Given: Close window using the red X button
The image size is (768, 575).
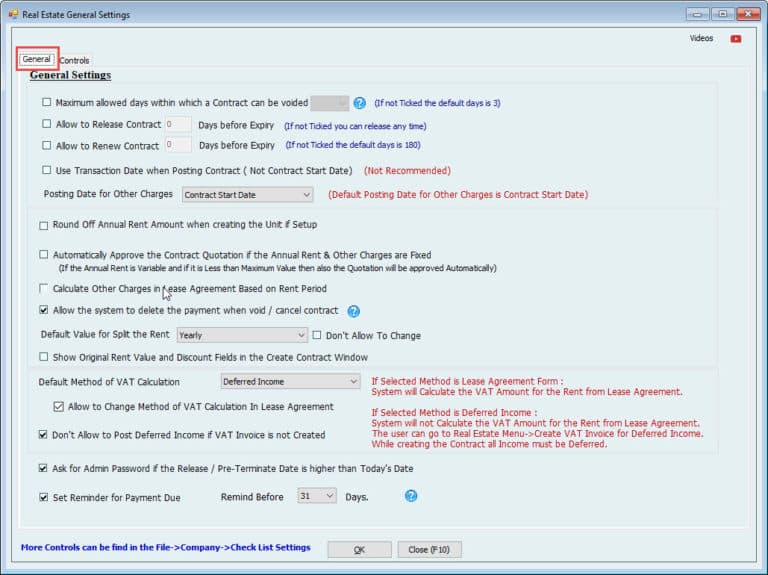Looking at the screenshot, I should [x=748, y=14].
